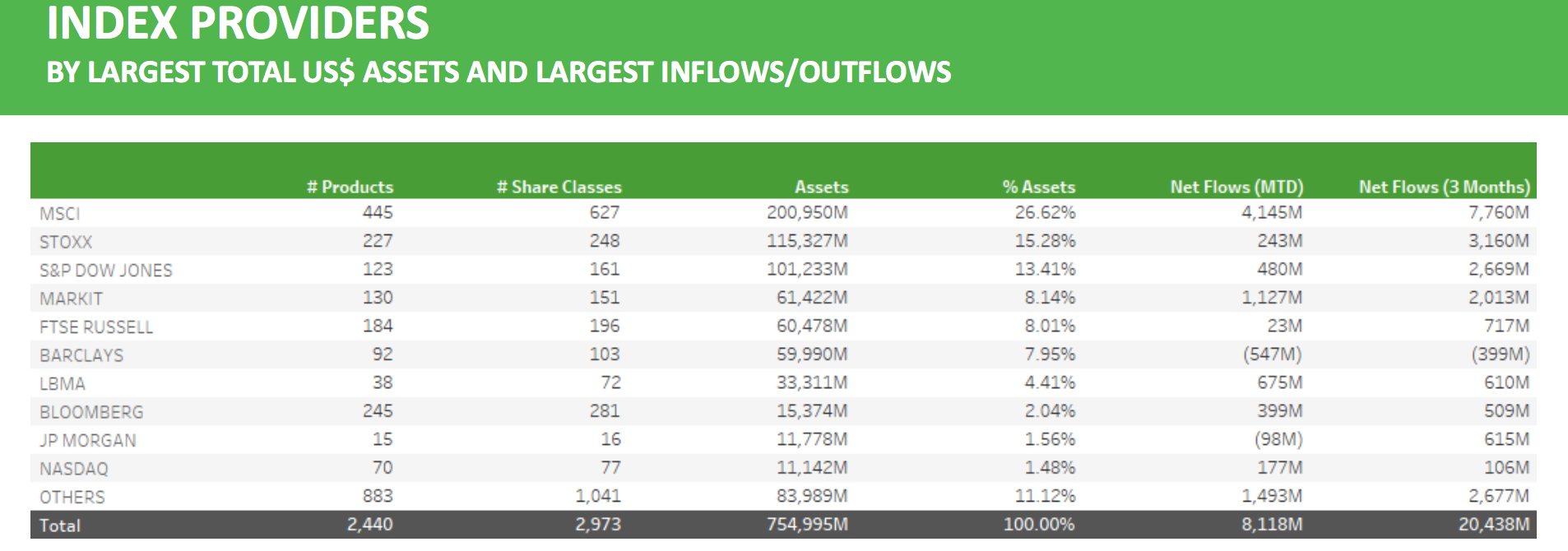Click Bloomberg assets value 15,374M
This screenshot has height=551, width=1568.
click(x=812, y=411)
